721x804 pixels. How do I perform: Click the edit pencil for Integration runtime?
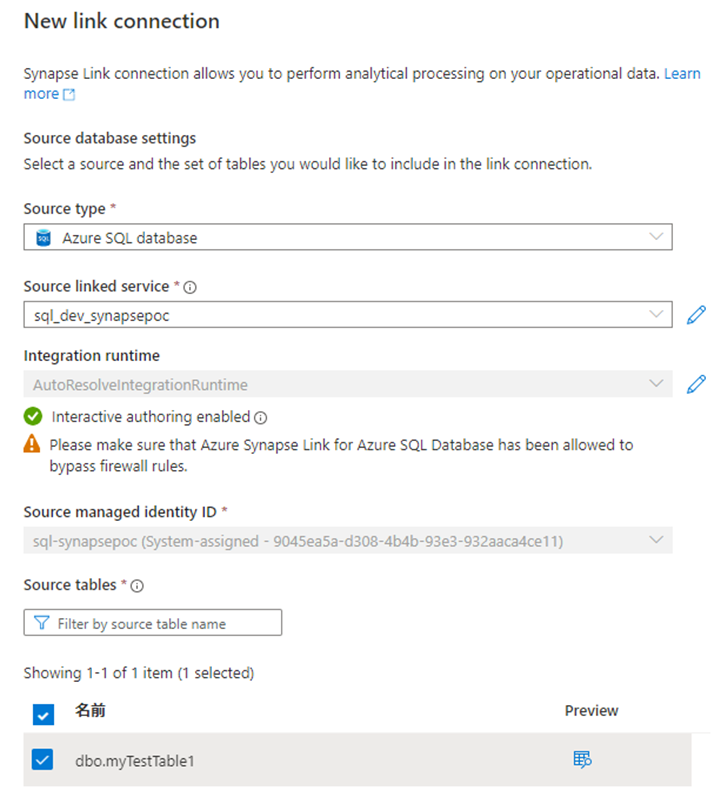point(696,384)
